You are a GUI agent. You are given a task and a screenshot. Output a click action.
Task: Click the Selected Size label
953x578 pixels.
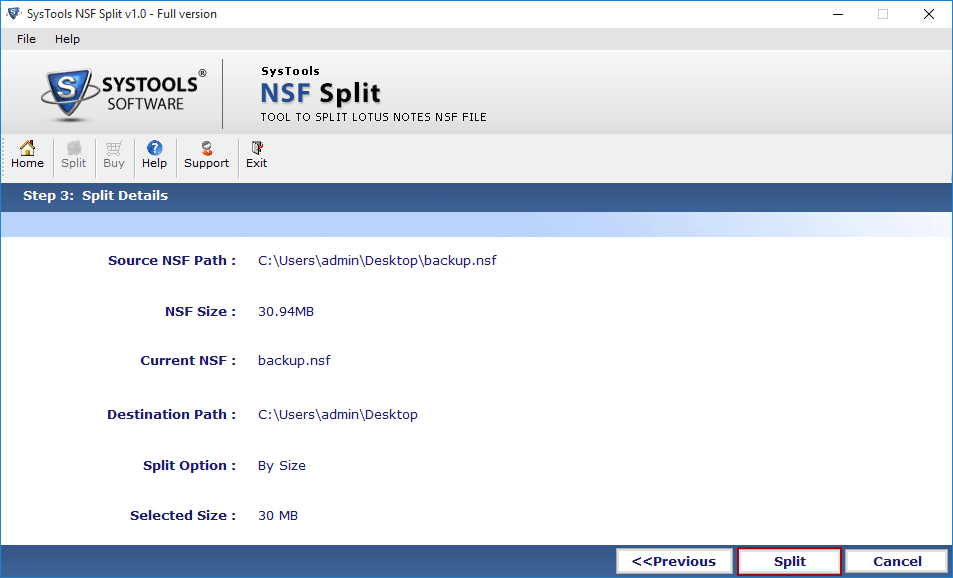(x=183, y=516)
